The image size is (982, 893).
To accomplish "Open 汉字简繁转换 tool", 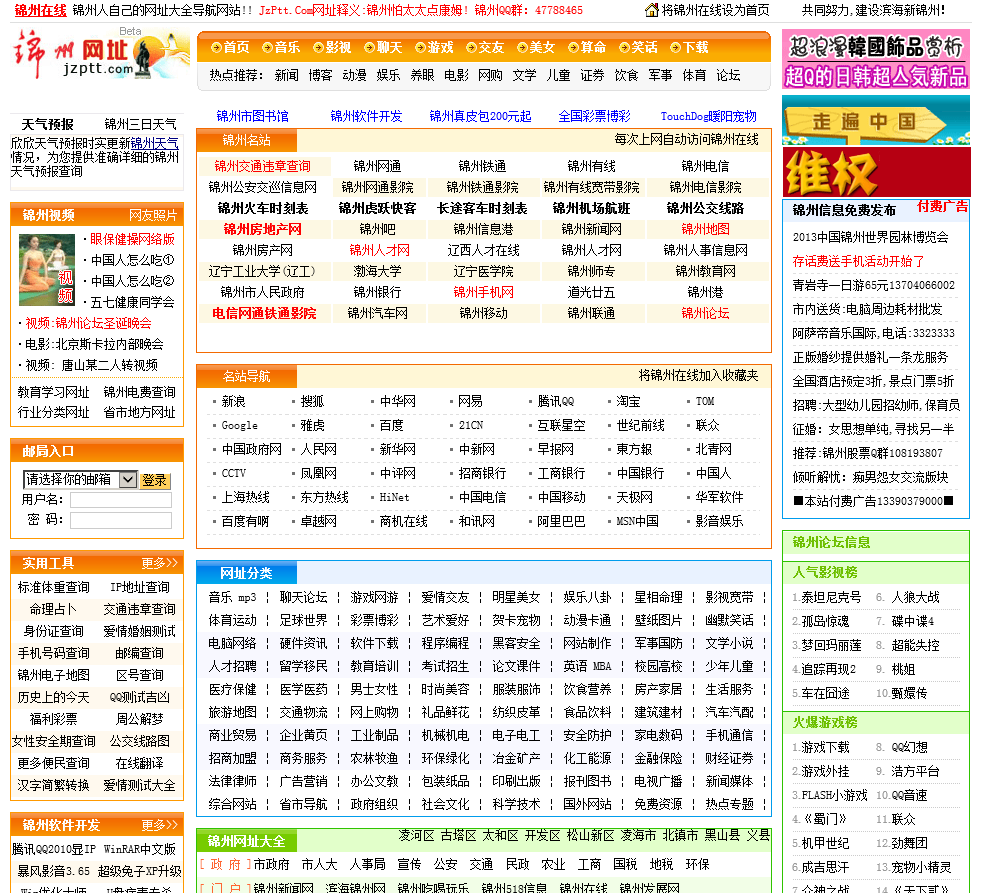I will 54,785.
